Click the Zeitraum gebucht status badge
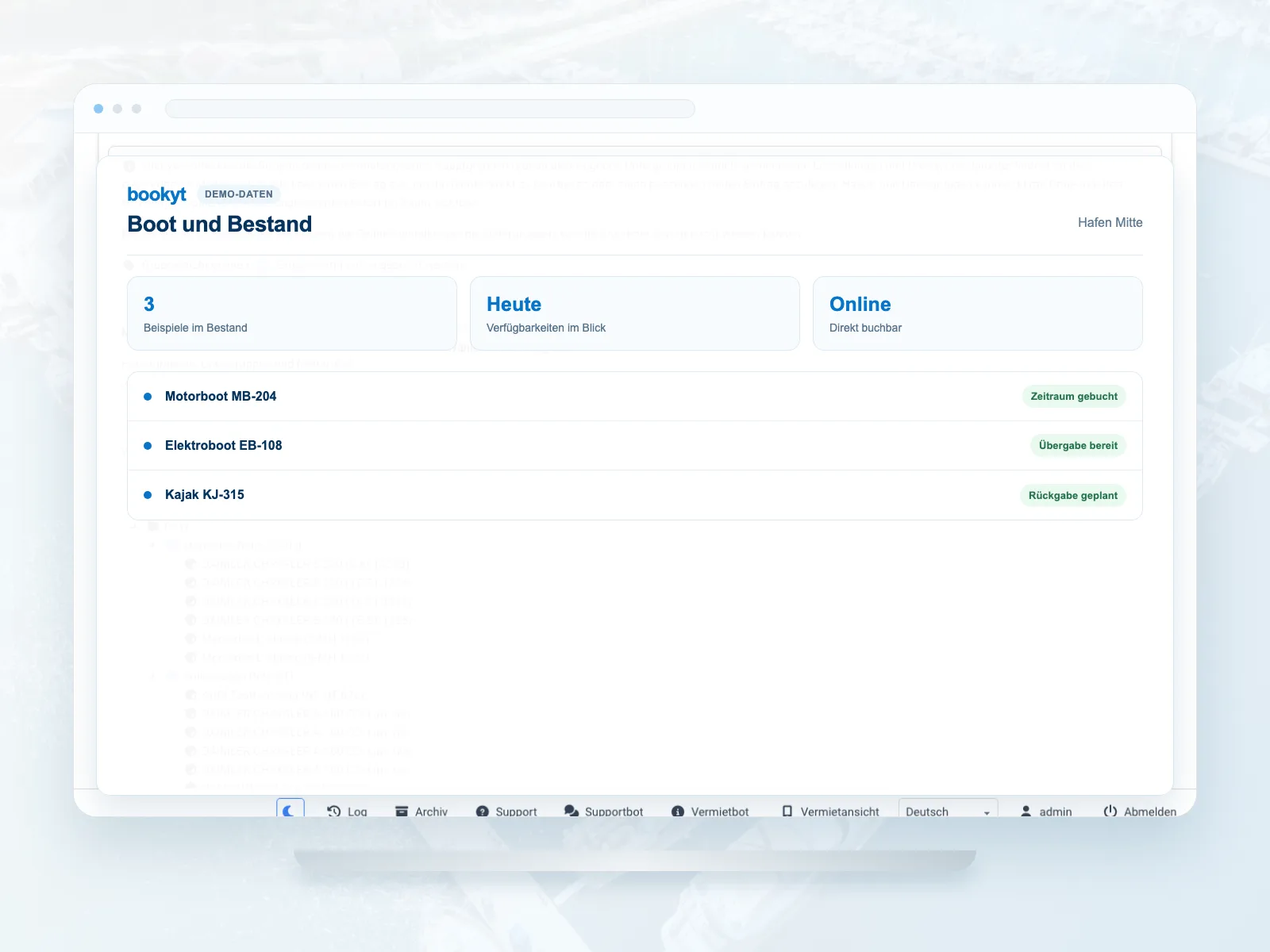The width and height of the screenshot is (1270, 952). pyautogui.click(x=1074, y=397)
